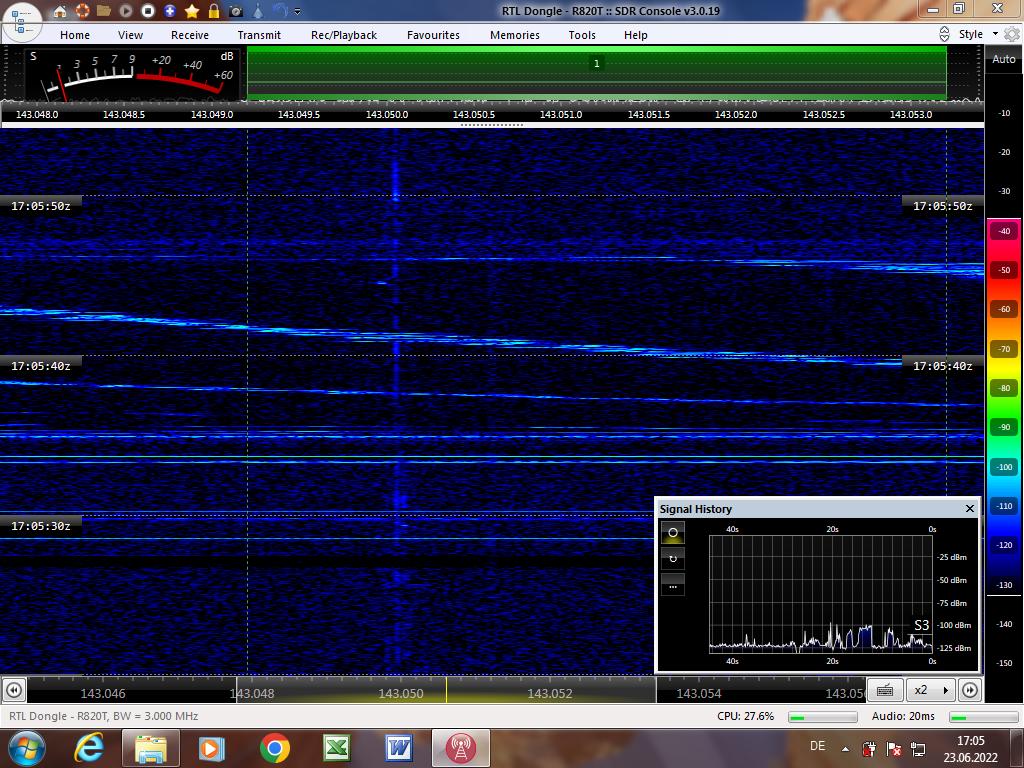Open the View ribbon tab
The width and height of the screenshot is (1024, 768).
coord(130,35)
